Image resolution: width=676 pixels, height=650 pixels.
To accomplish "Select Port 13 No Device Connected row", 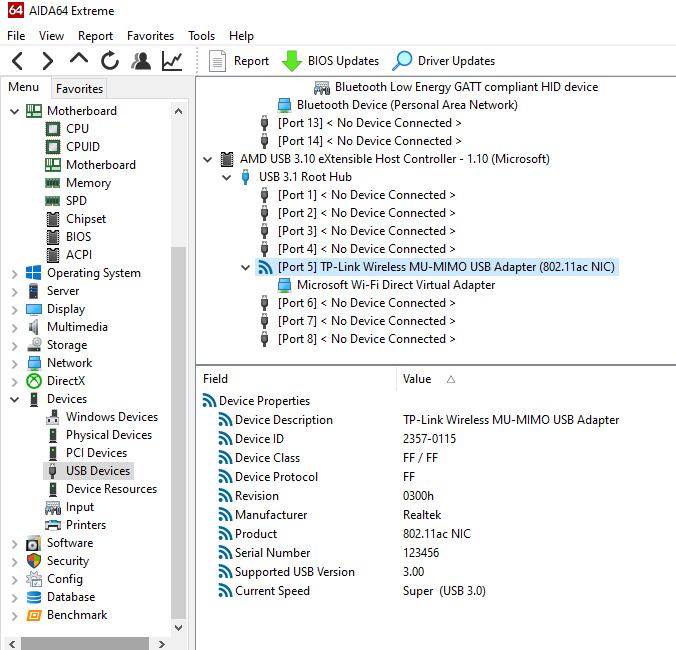I will point(369,123).
